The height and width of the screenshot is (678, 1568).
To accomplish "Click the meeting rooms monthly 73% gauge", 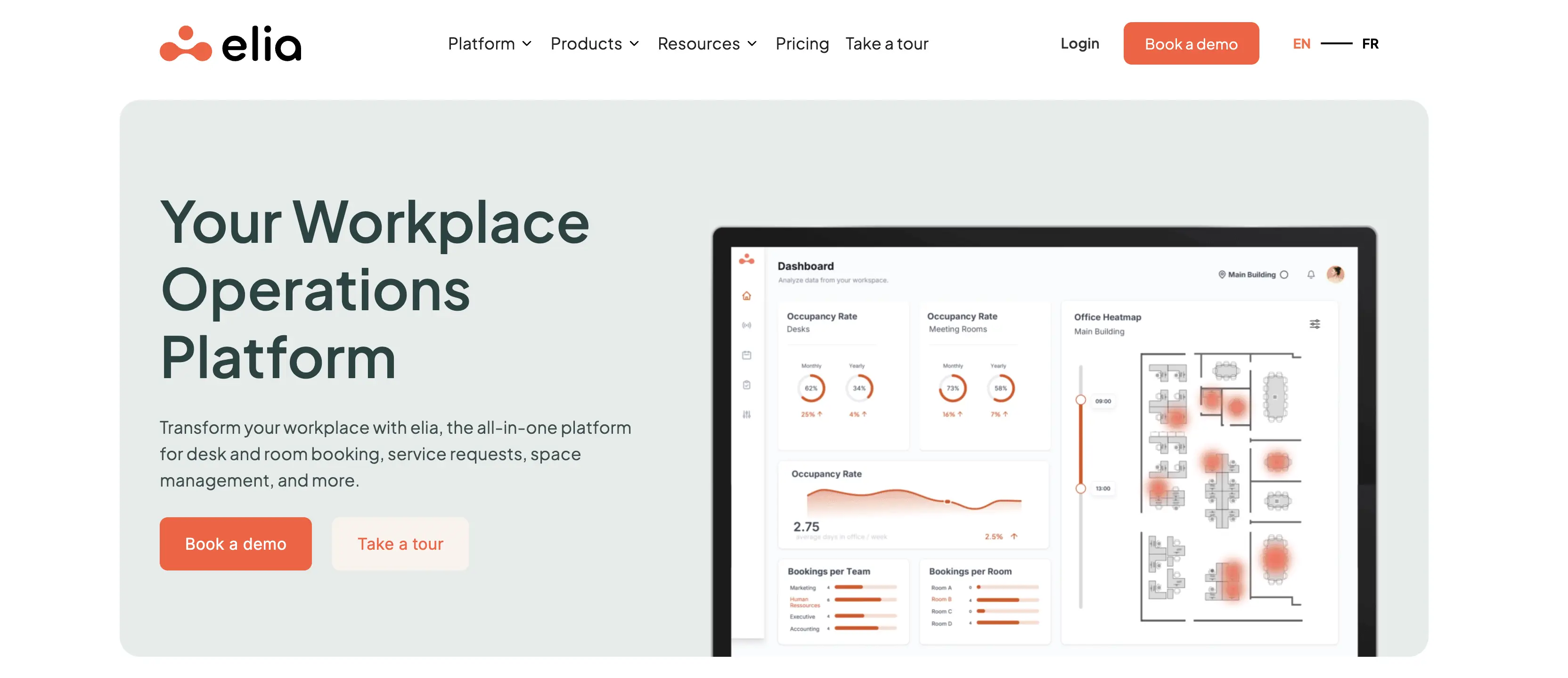I will point(952,388).
